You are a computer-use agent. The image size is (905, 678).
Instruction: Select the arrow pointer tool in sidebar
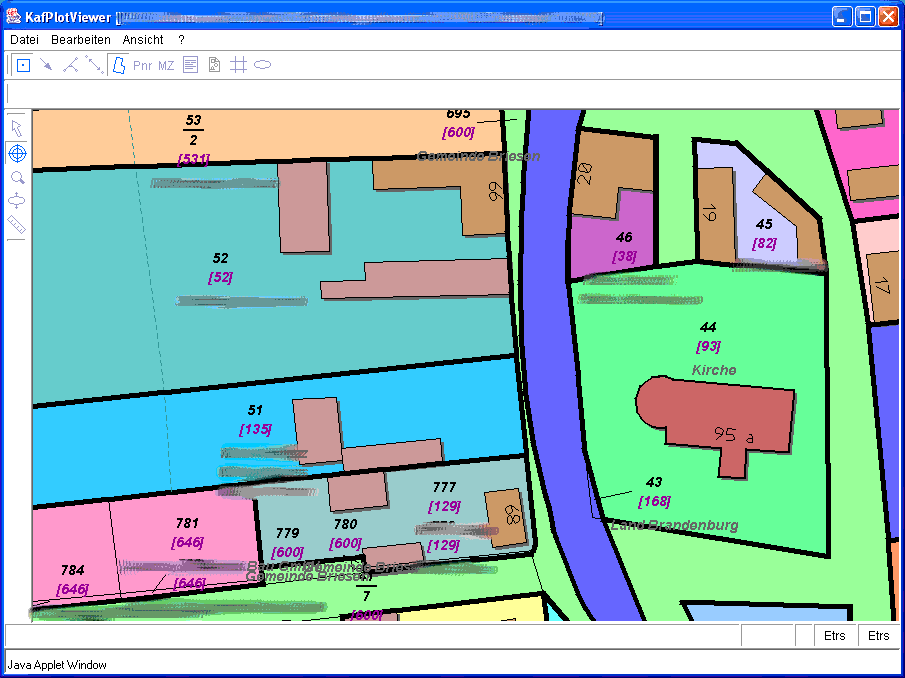pos(17,128)
